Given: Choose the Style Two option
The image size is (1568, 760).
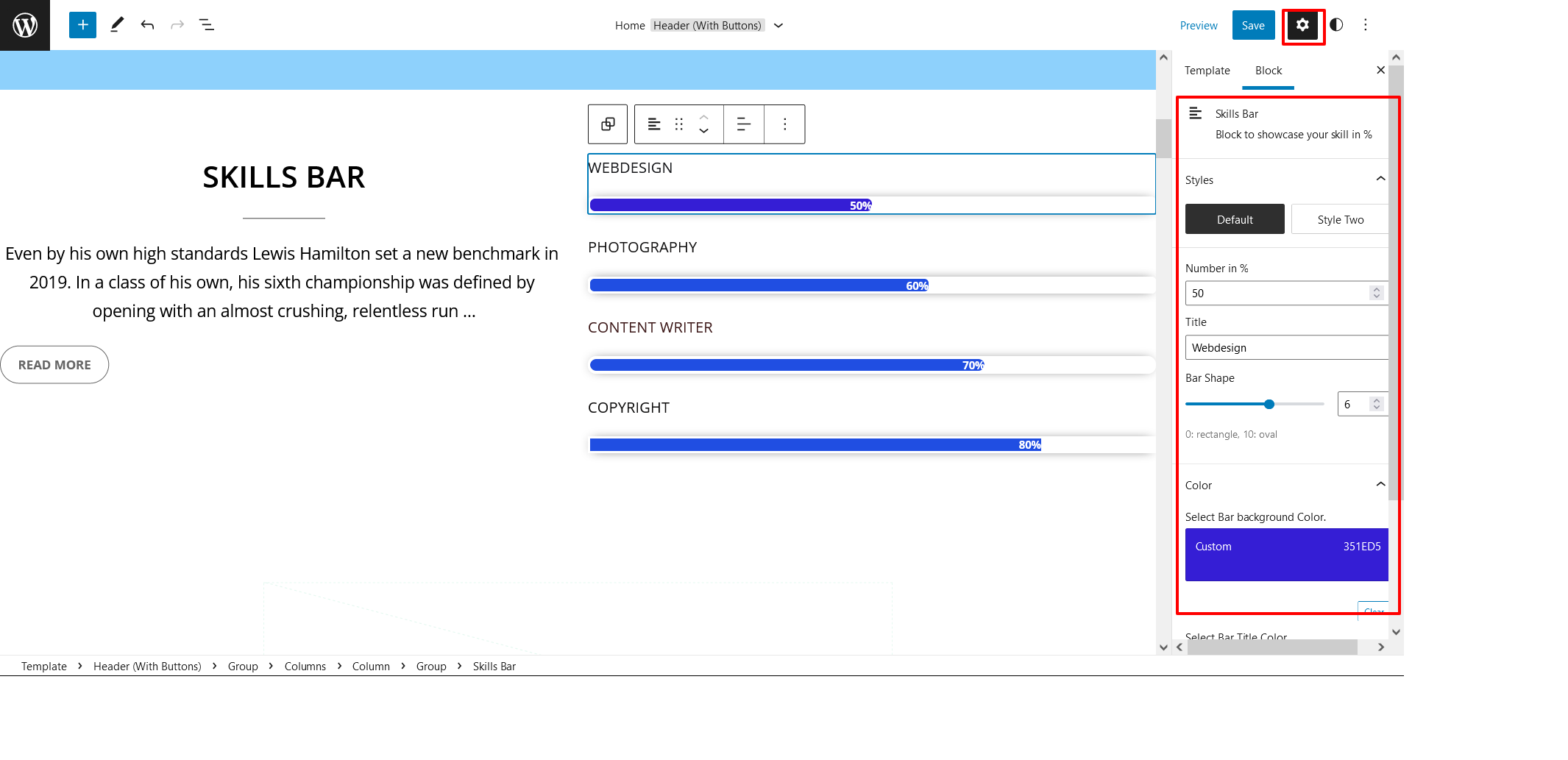Looking at the screenshot, I should pyautogui.click(x=1340, y=219).
